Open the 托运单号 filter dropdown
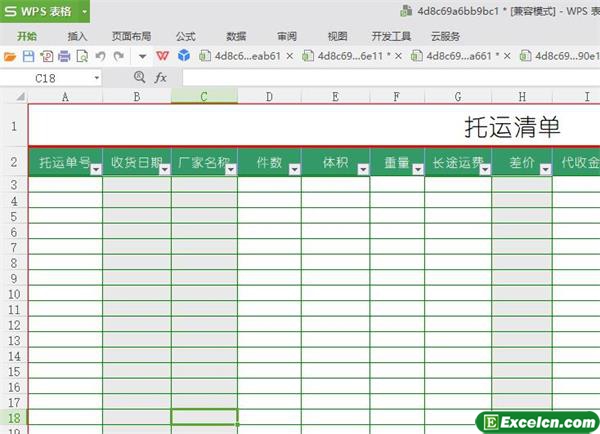Viewport: 600px width, 434px height. [96, 170]
